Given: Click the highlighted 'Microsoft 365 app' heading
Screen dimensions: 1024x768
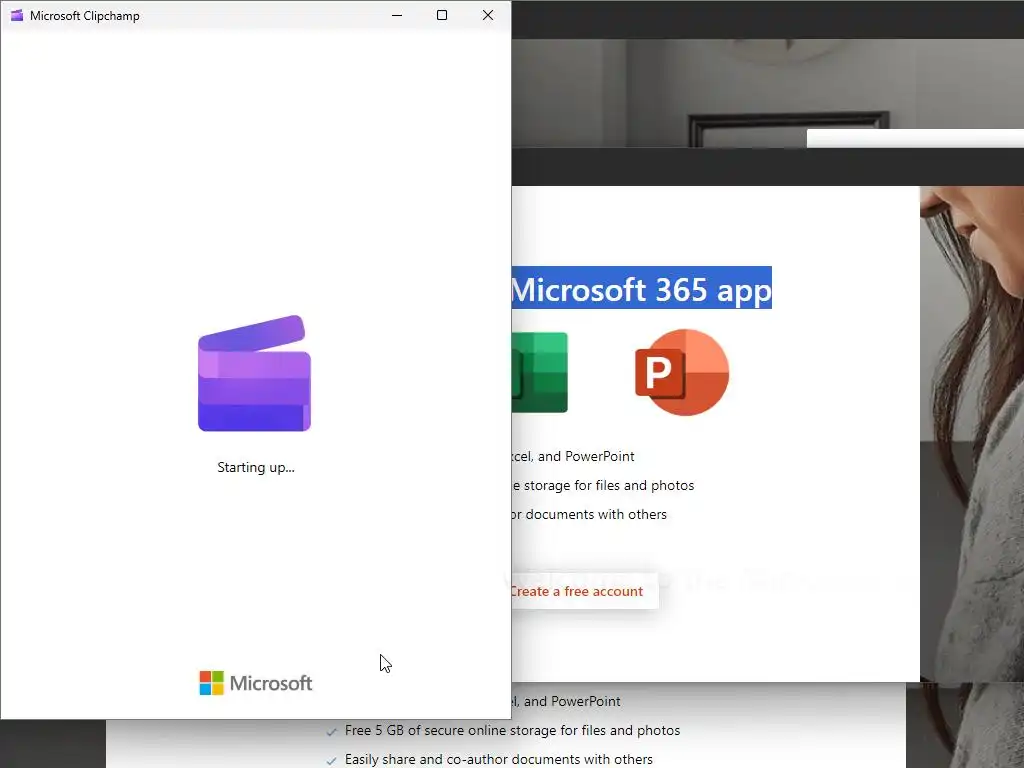Looking at the screenshot, I should 641,289.
